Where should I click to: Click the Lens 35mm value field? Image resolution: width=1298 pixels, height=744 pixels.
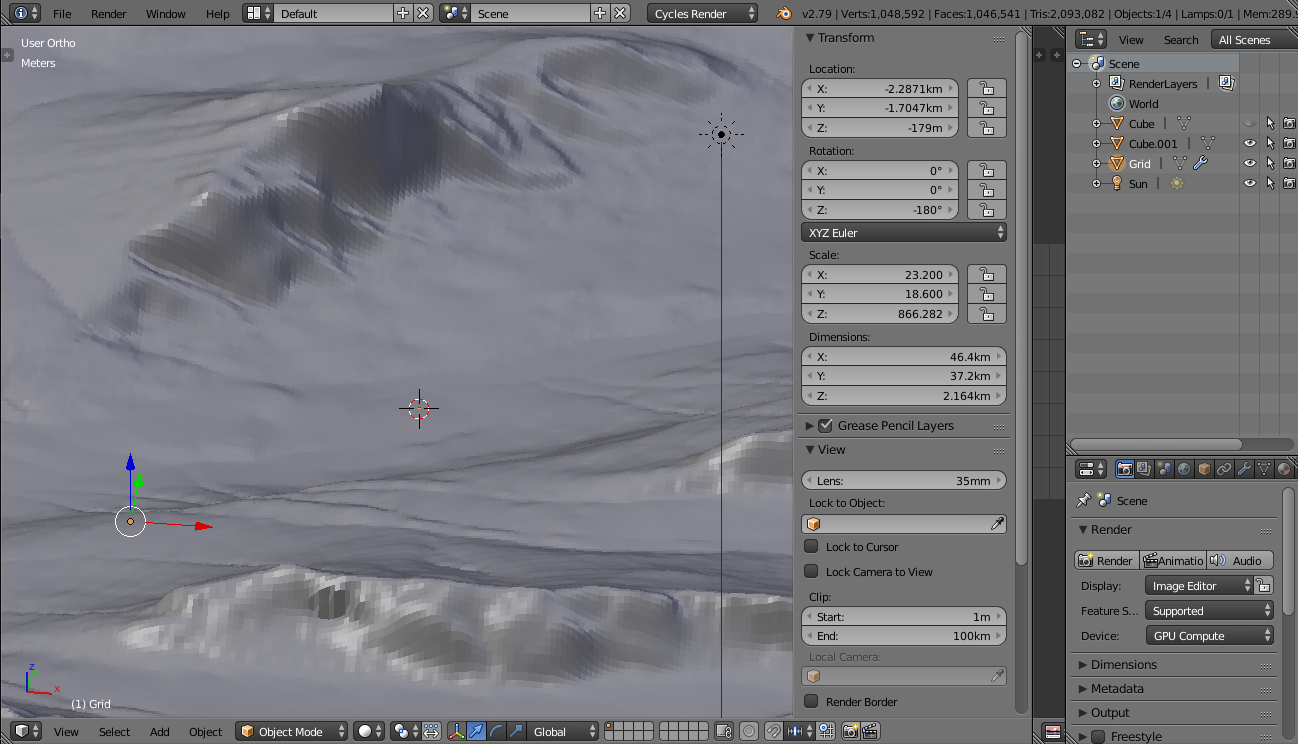pos(904,480)
